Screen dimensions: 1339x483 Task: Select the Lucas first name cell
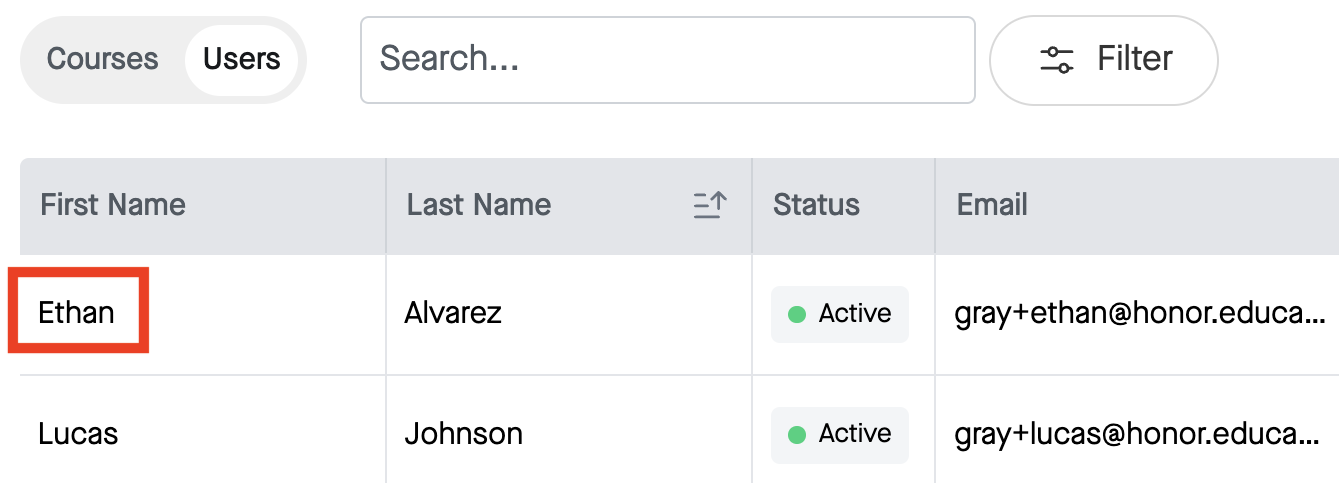203,434
